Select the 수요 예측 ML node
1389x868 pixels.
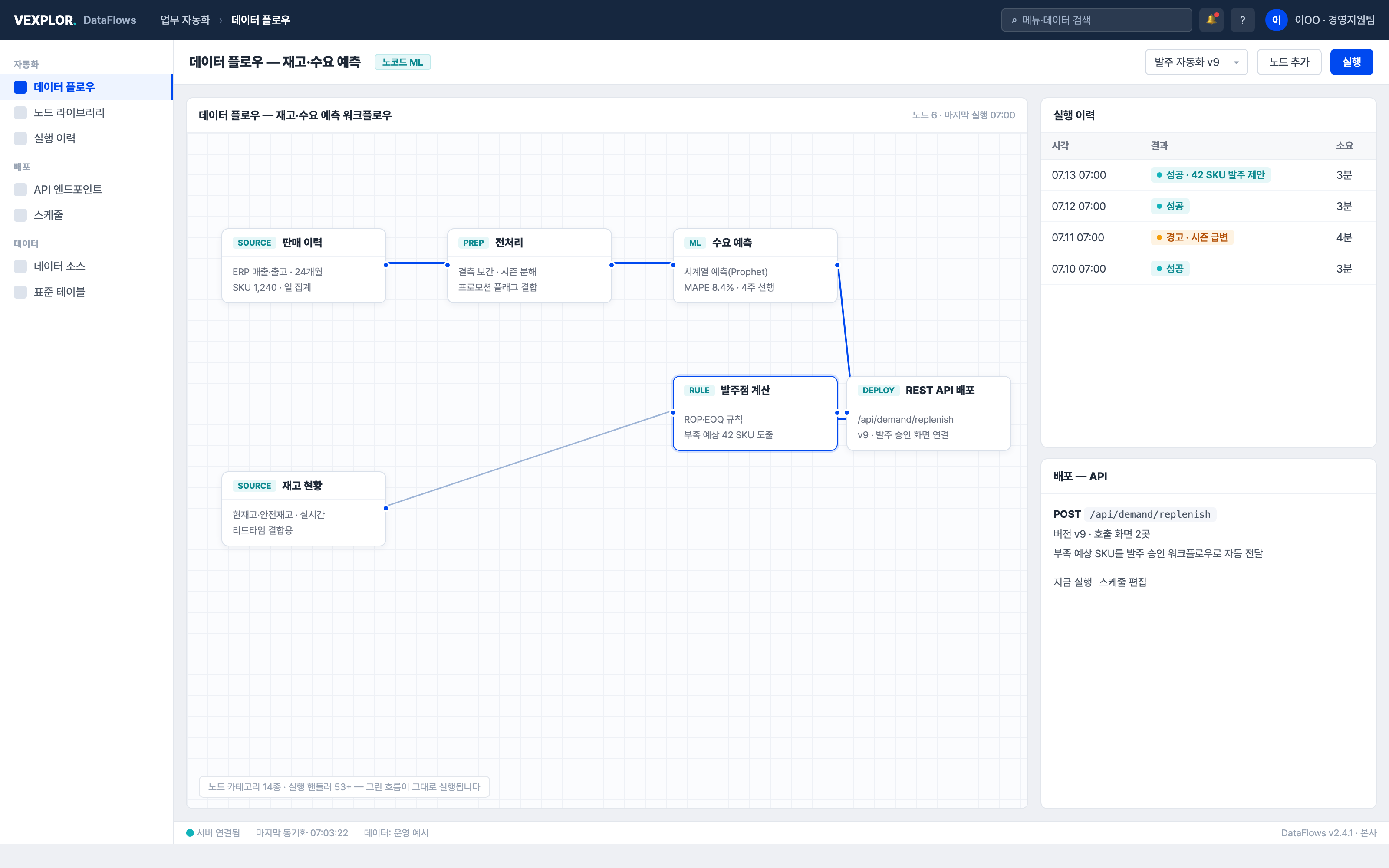coord(755,266)
